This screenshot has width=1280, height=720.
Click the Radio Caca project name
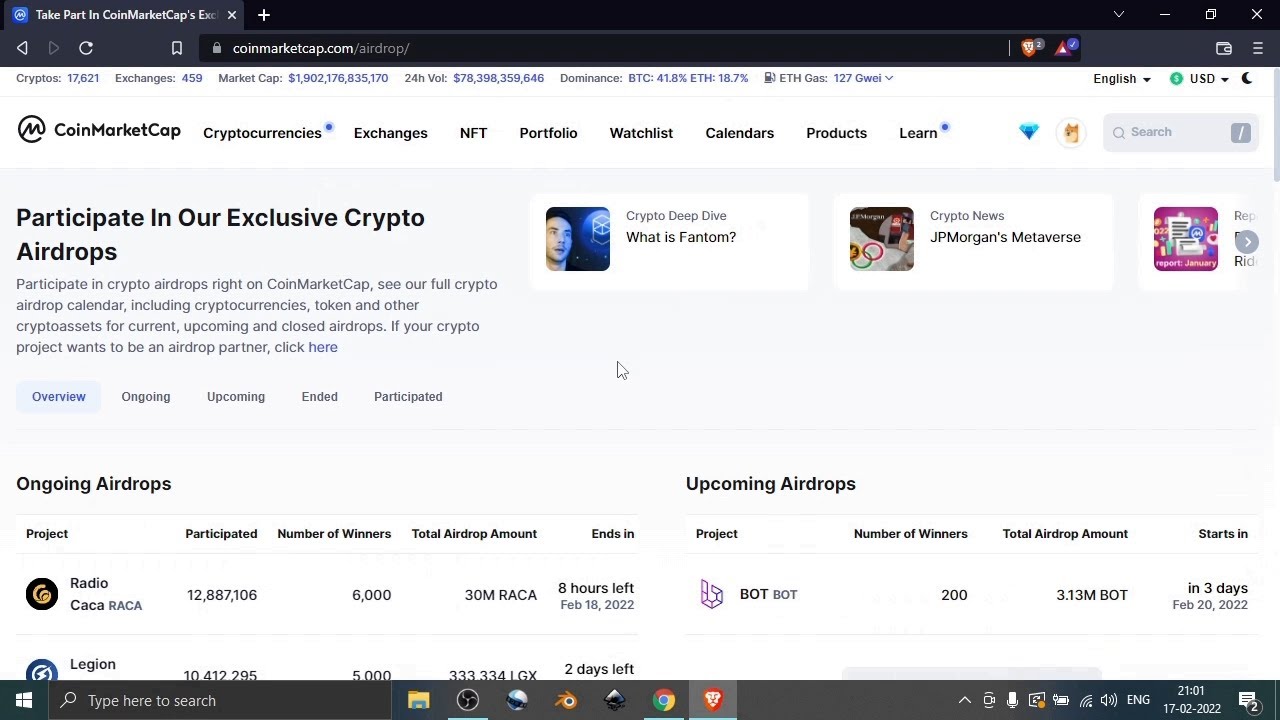[x=106, y=594]
